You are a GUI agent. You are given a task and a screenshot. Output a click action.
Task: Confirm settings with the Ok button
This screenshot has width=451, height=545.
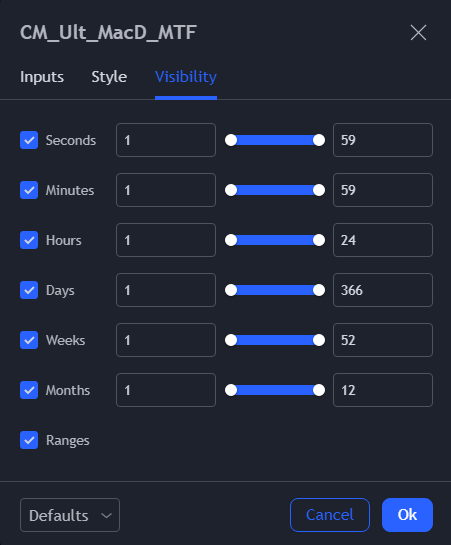tap(407, 515)
